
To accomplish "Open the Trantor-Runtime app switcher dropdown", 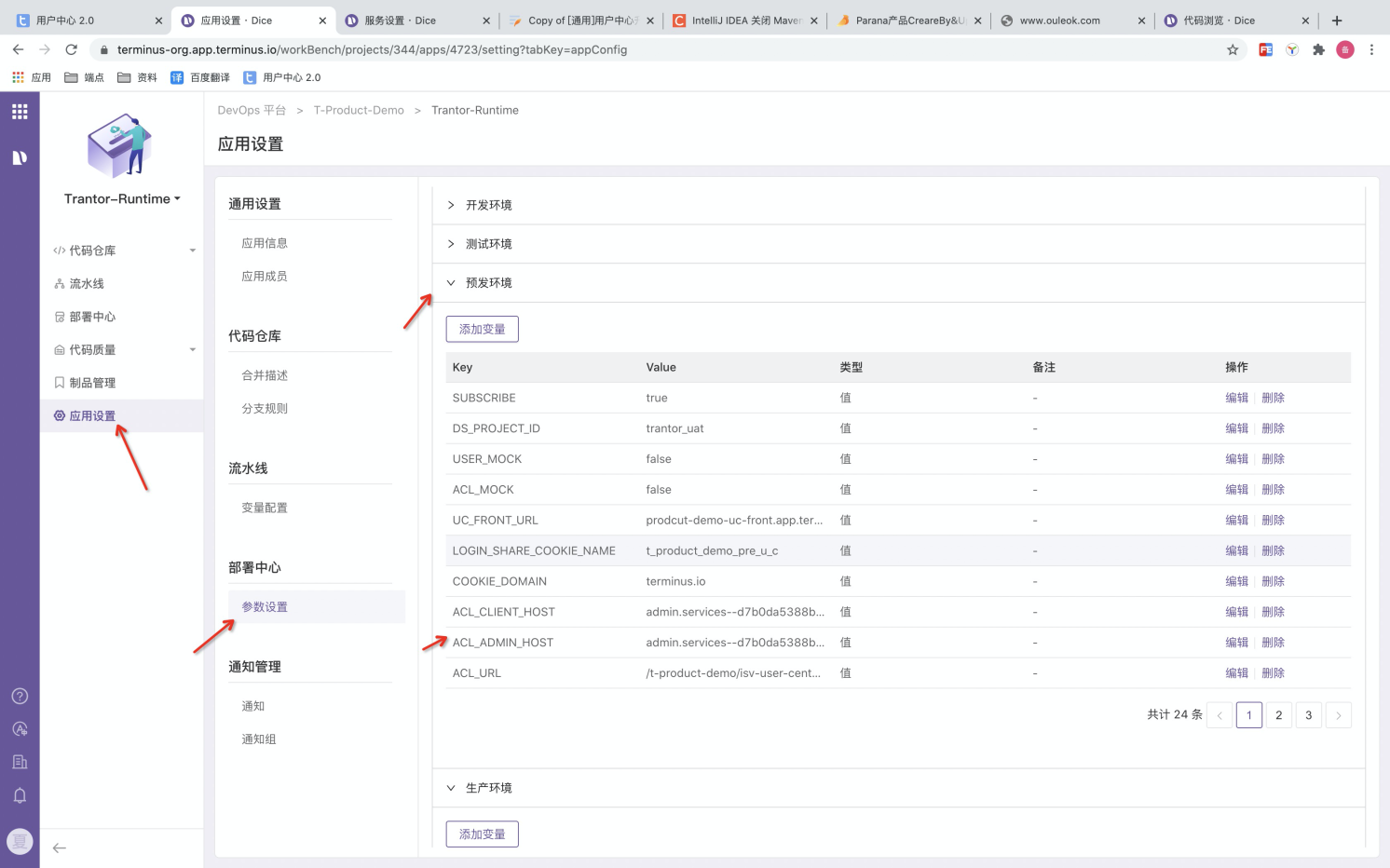I will pos(122,198).
